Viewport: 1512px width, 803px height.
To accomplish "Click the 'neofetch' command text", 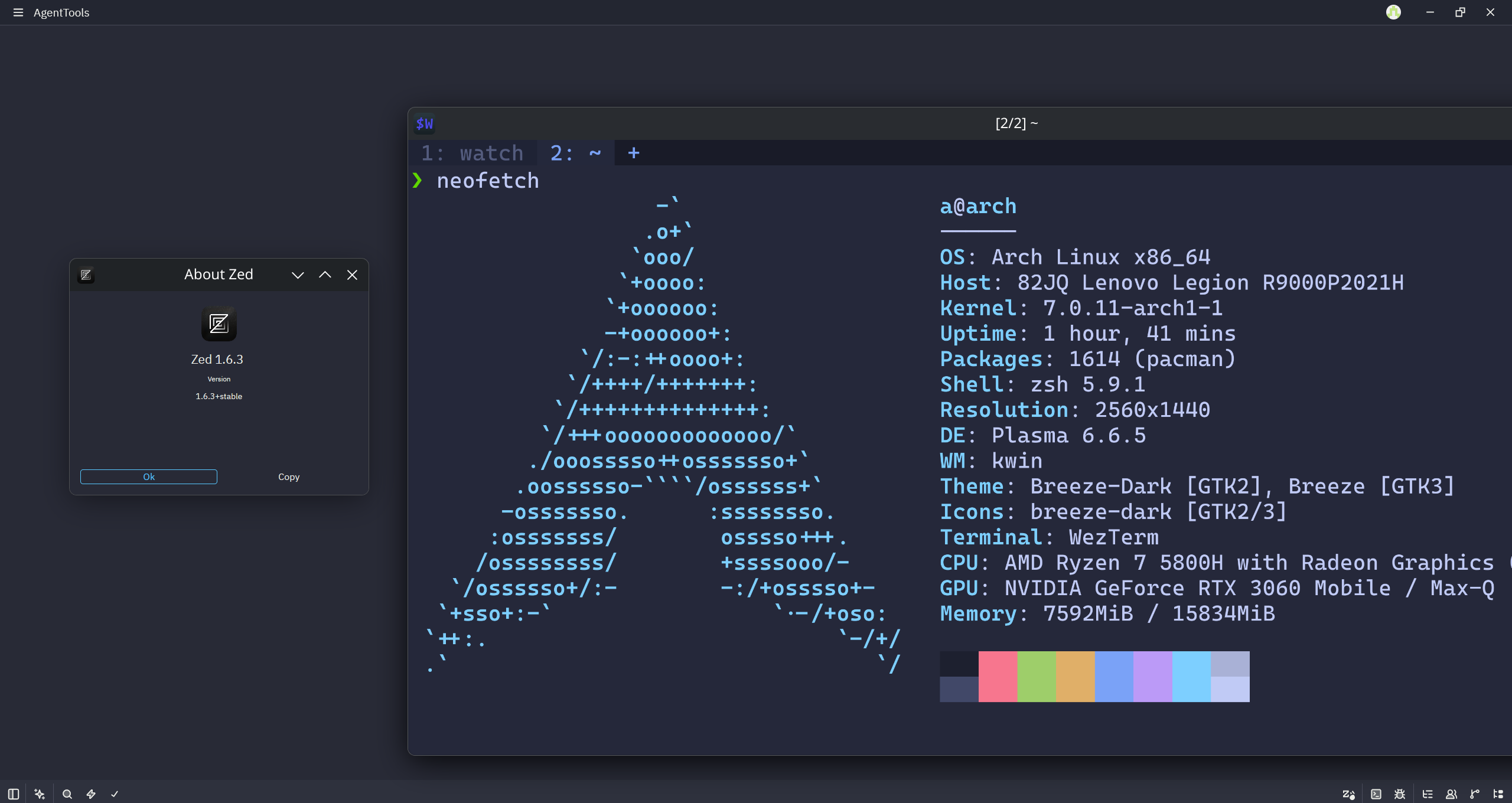I will [x=488, y=181].
